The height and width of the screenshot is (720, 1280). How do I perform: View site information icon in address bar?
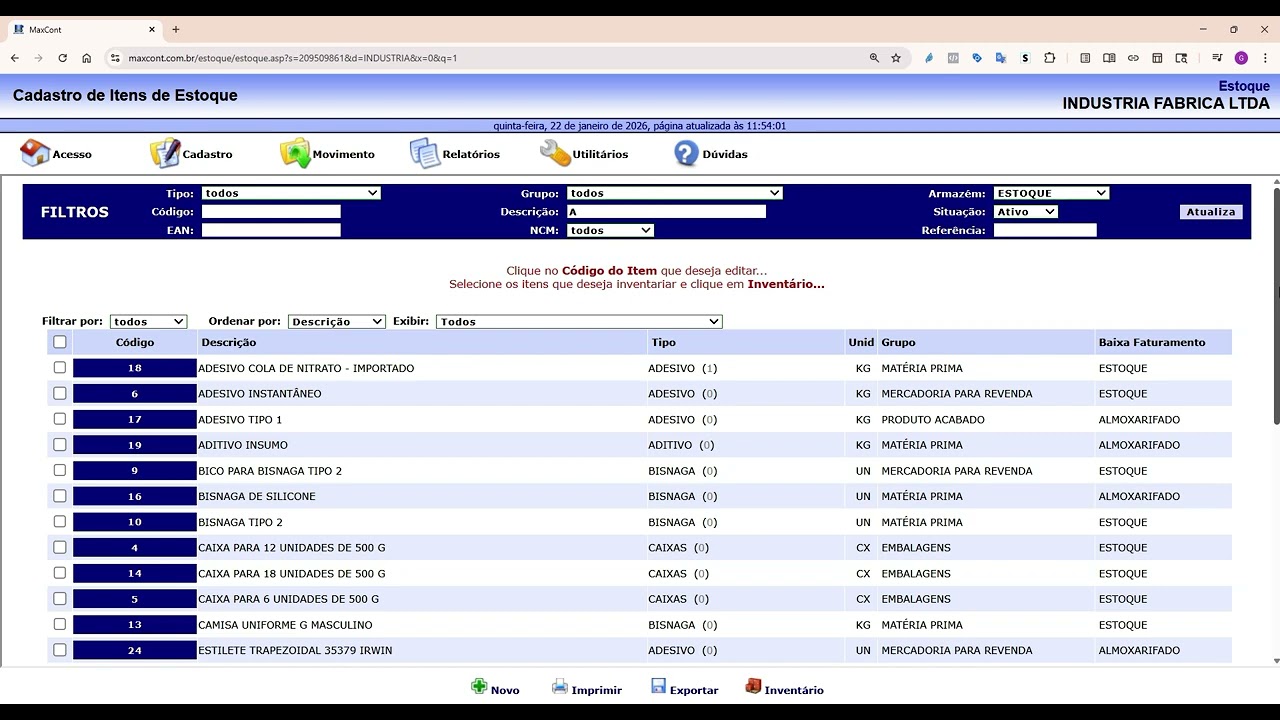(115, 58)
